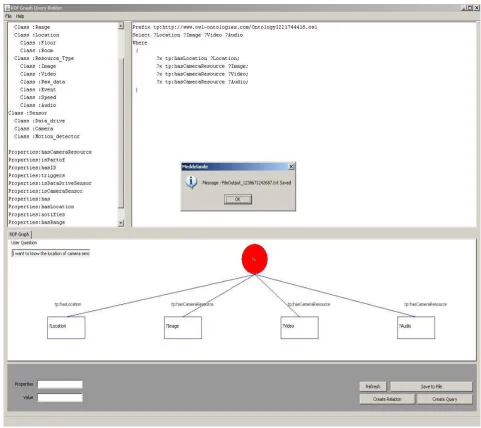The height and width of the screenshot is (428, 481).
Task: Select 'Class :Video' in the list
Action: [x=38, y=74]
